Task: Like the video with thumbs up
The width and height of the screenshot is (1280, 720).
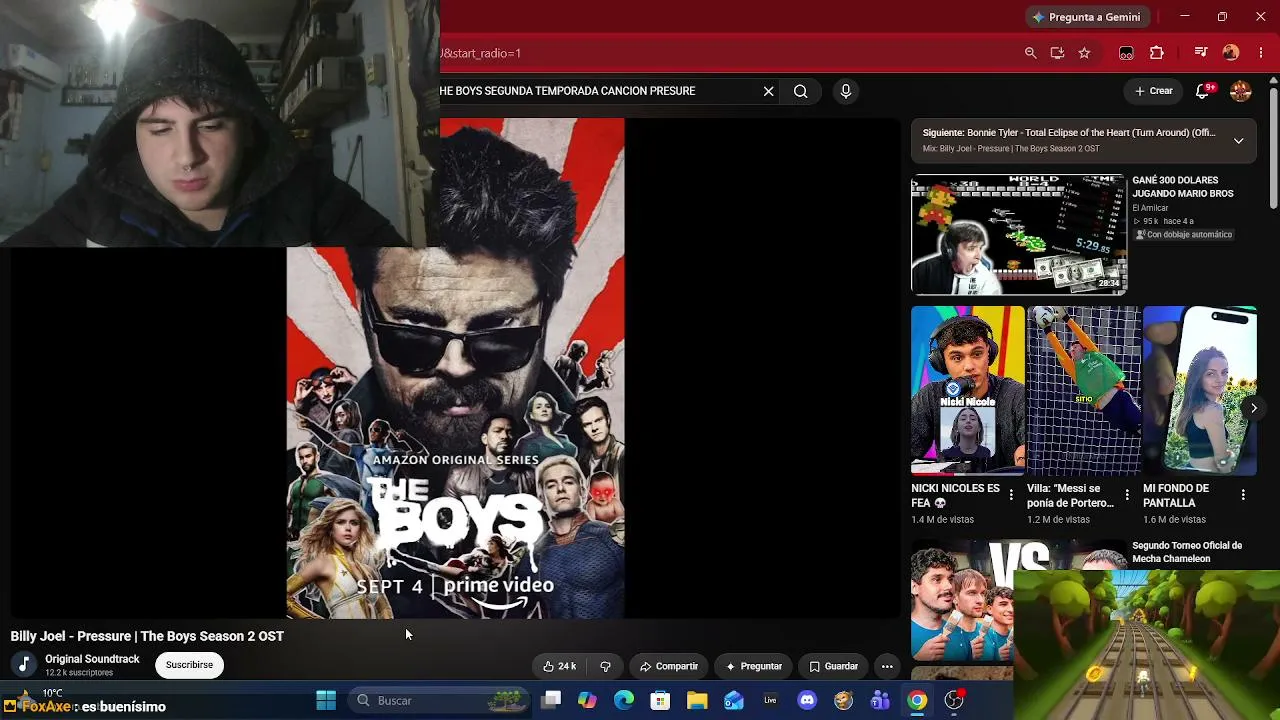Action: click(x=559, y=666)
